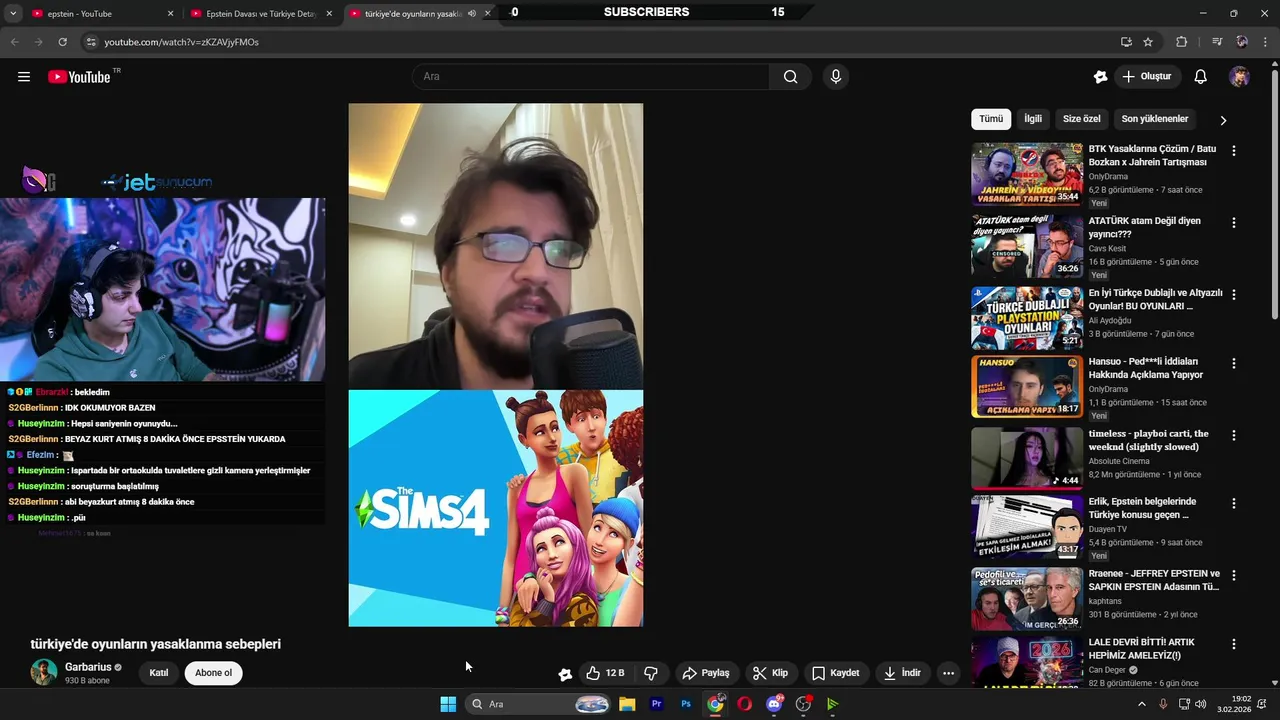Save video with Kaydet button
The height and width of the screenshot is (720, 1280).
836,673
